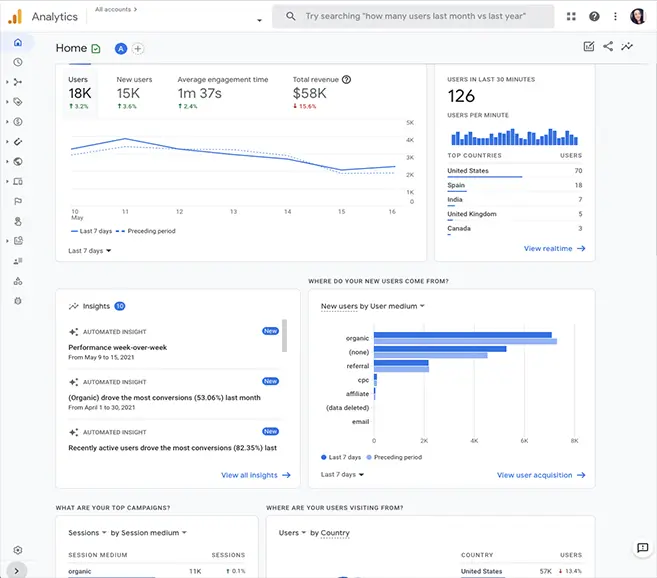This screenshot has width=657, height=578.
Task: Open Monetization dollar icon in sidebar
Action: 18,121
